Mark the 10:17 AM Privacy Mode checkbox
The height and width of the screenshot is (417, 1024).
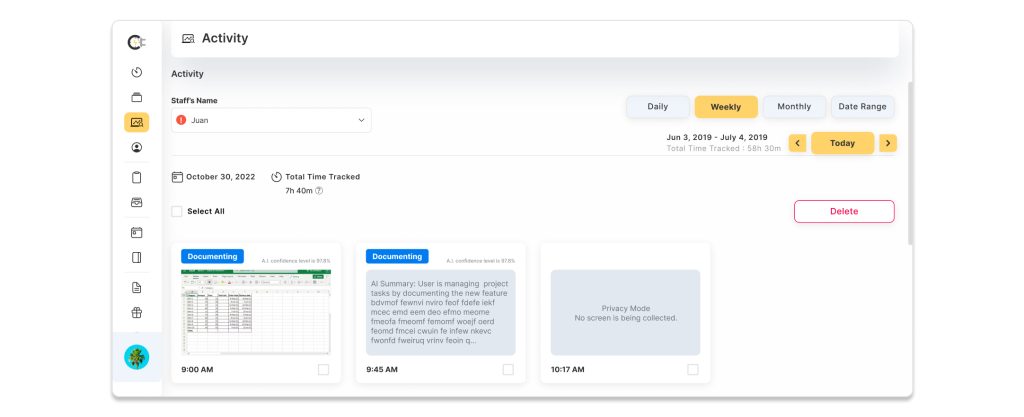(x=693, y=370)
